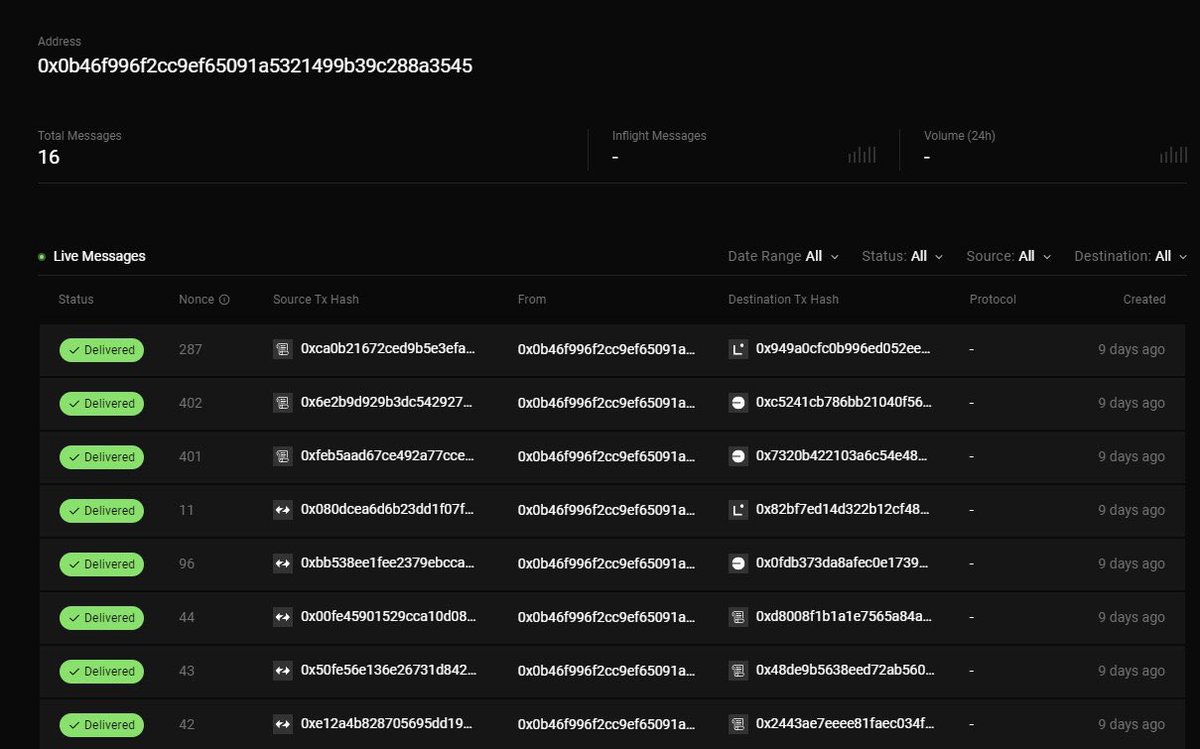Screen dimensions: 1200x749
Task: Open destination transaction 0x48de9b5638eed72ab560
Action: pos(844,671)
